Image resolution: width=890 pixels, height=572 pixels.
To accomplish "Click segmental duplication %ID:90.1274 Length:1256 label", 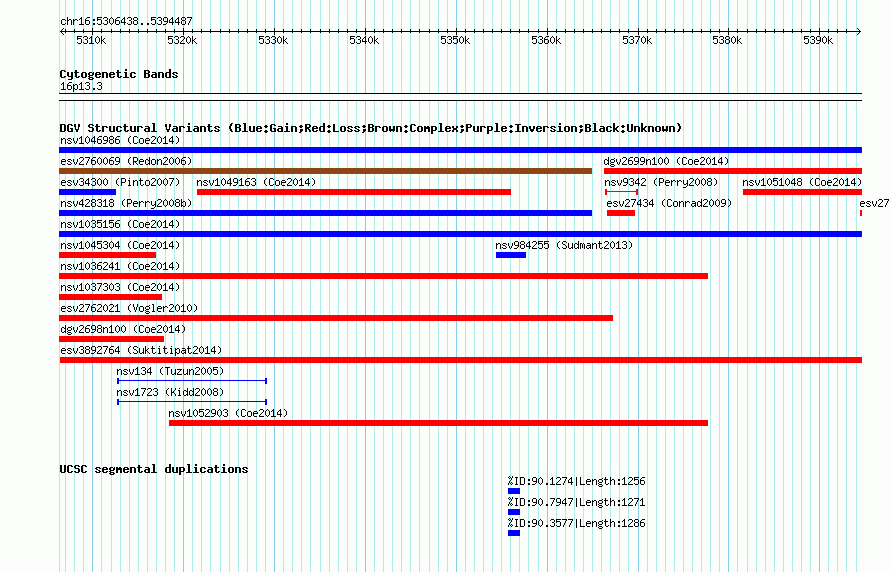I will point(577,481).
